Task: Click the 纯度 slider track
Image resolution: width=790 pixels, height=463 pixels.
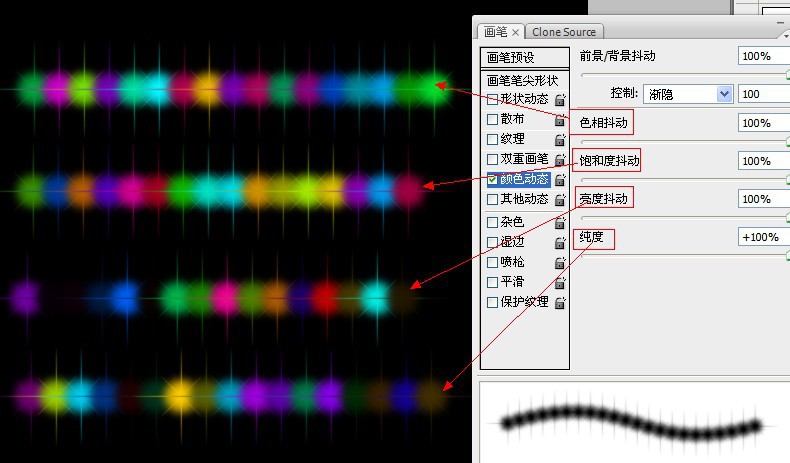Action: [685, 256]
